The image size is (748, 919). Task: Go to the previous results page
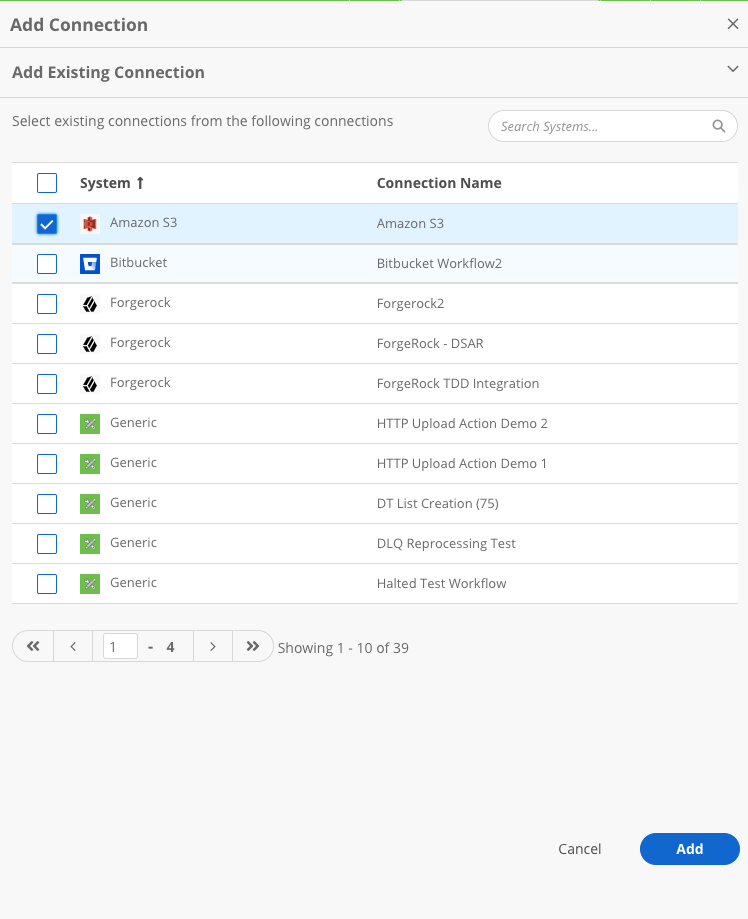tap(73, 646)
